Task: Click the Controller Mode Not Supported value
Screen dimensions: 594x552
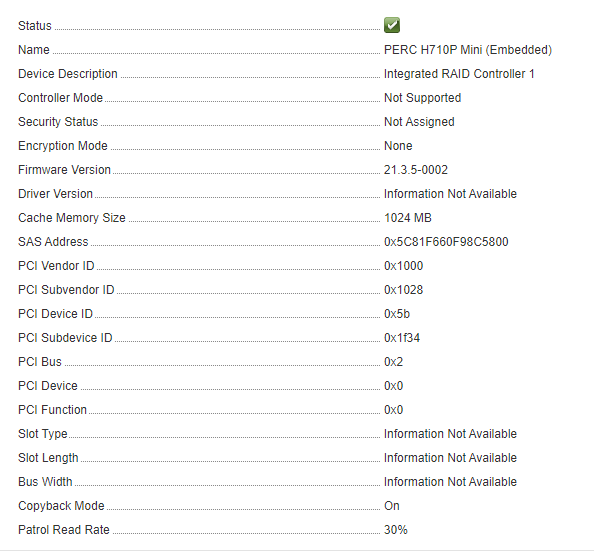Action: 422,98
